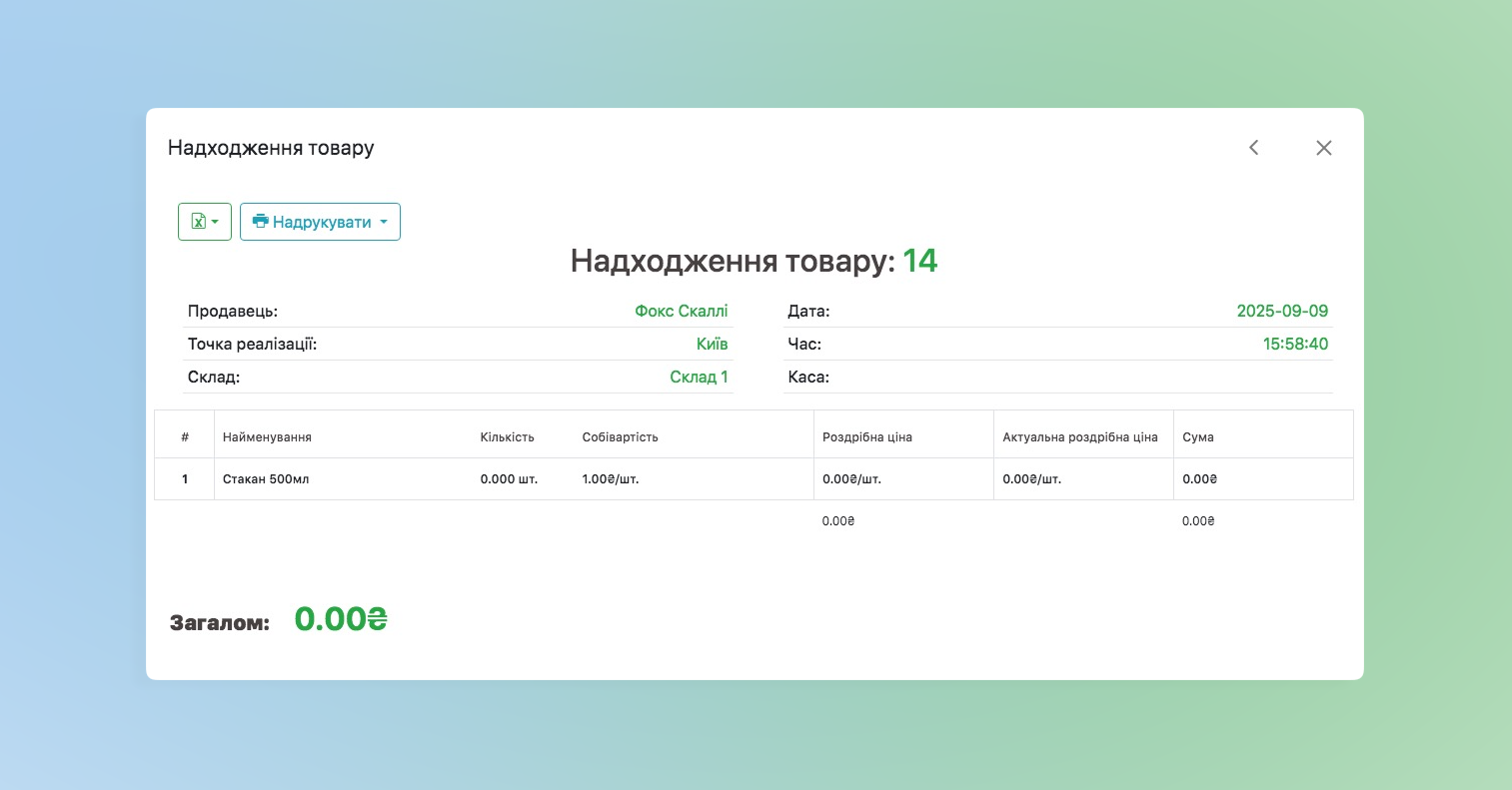Close the Надходження товару dialog
This screenshot has width=1512, height=790.
(1324, 148)
